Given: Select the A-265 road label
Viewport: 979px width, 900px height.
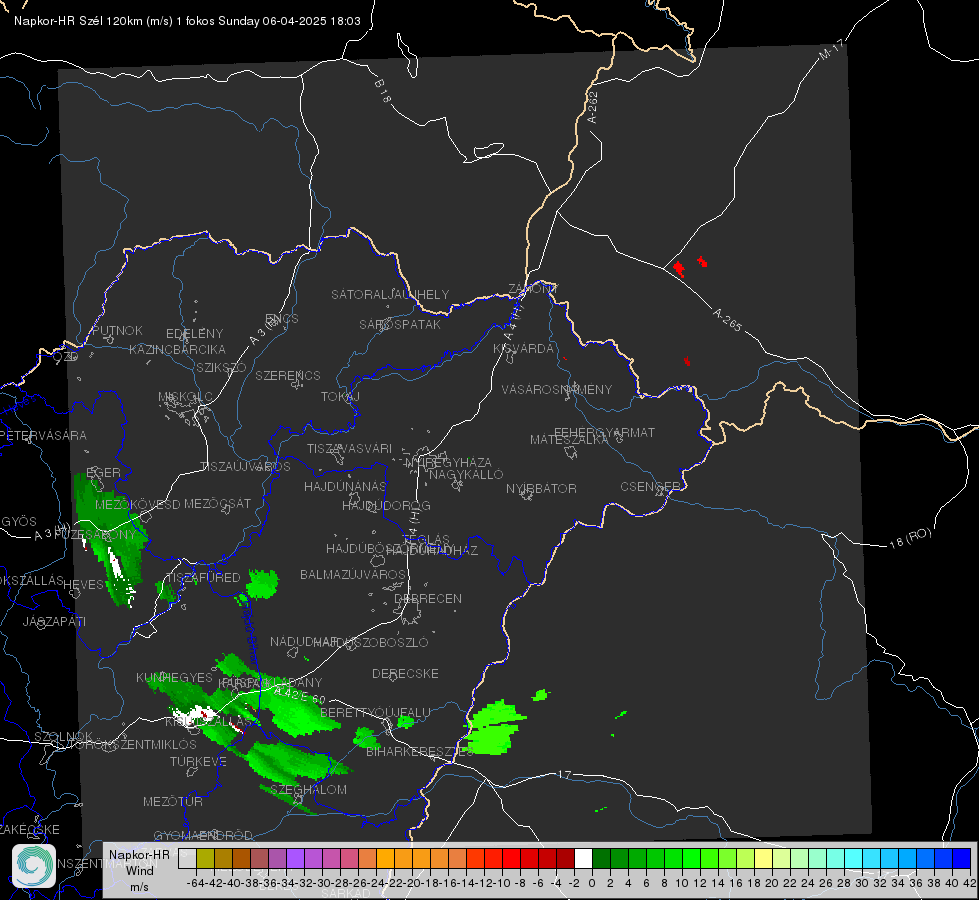Looking at the screenshot, I should 727,320.
